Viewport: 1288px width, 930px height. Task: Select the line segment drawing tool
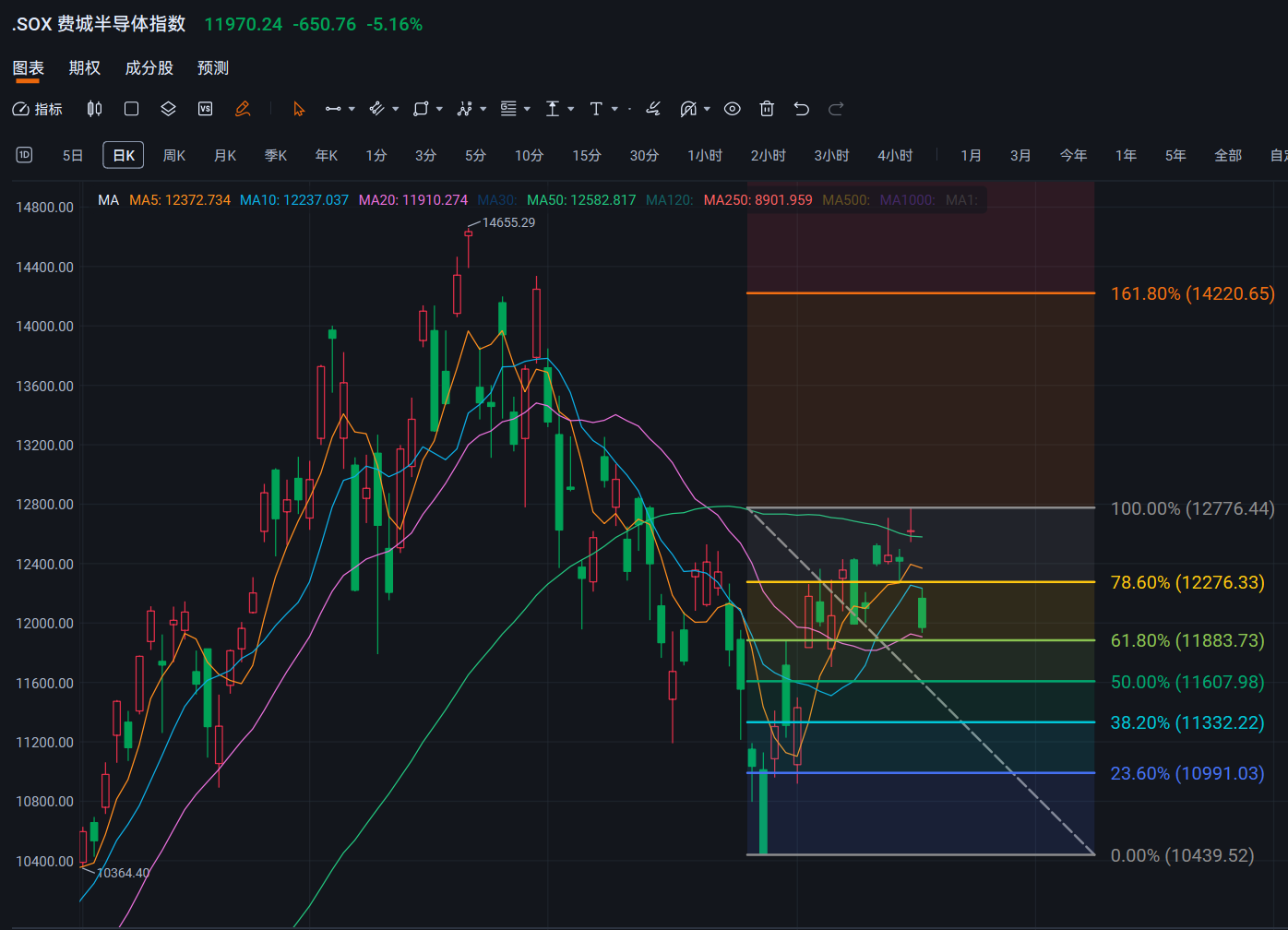pos(333,109)
